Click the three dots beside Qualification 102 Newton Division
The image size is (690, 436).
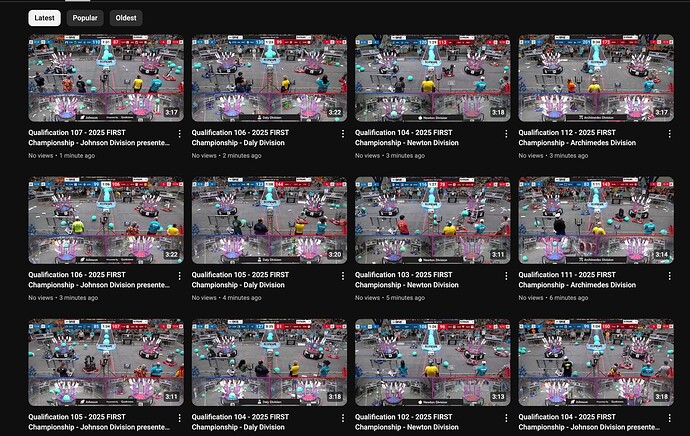click(x=506, y=418)
